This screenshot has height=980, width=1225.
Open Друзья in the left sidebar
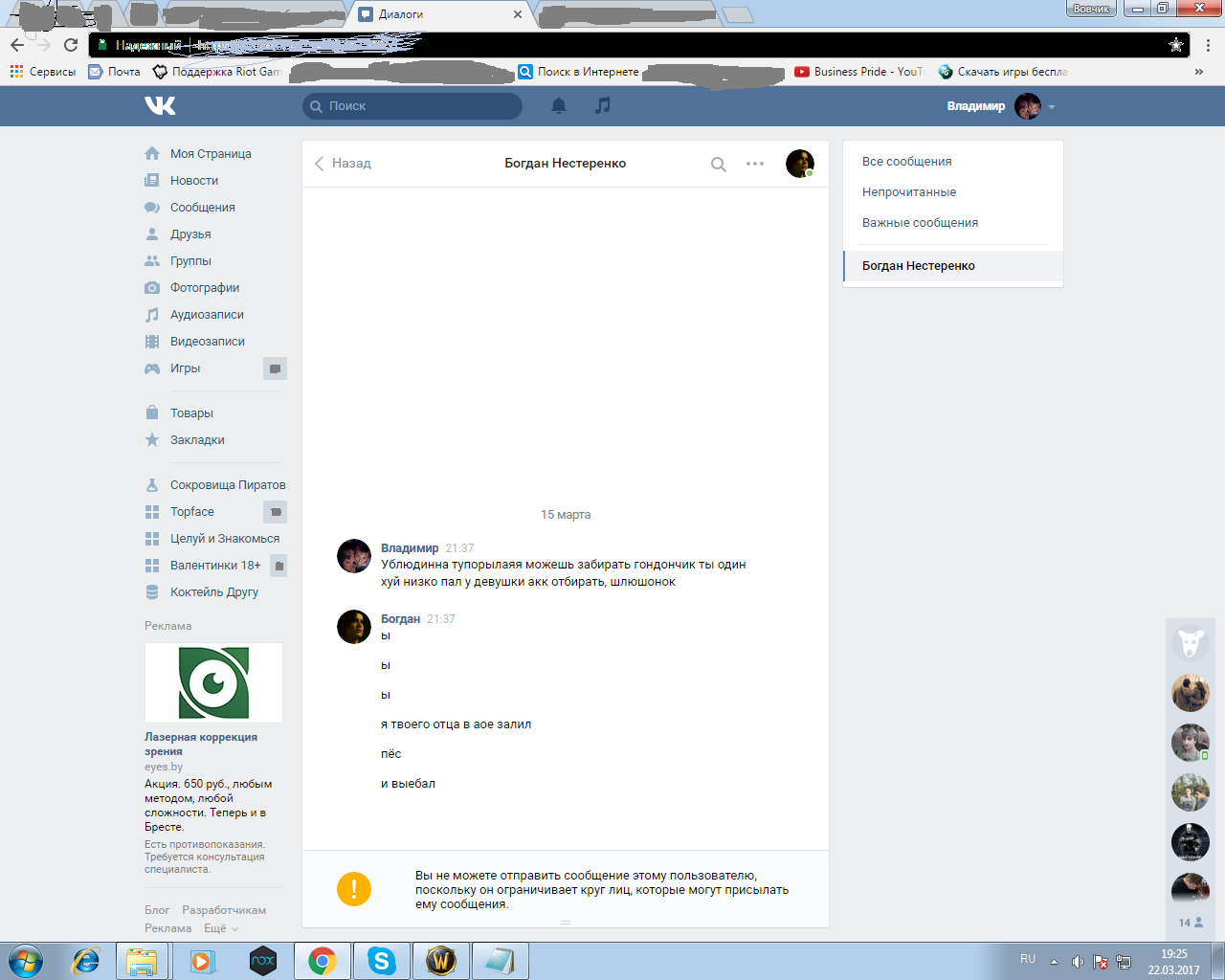click(x=190, y=234)
